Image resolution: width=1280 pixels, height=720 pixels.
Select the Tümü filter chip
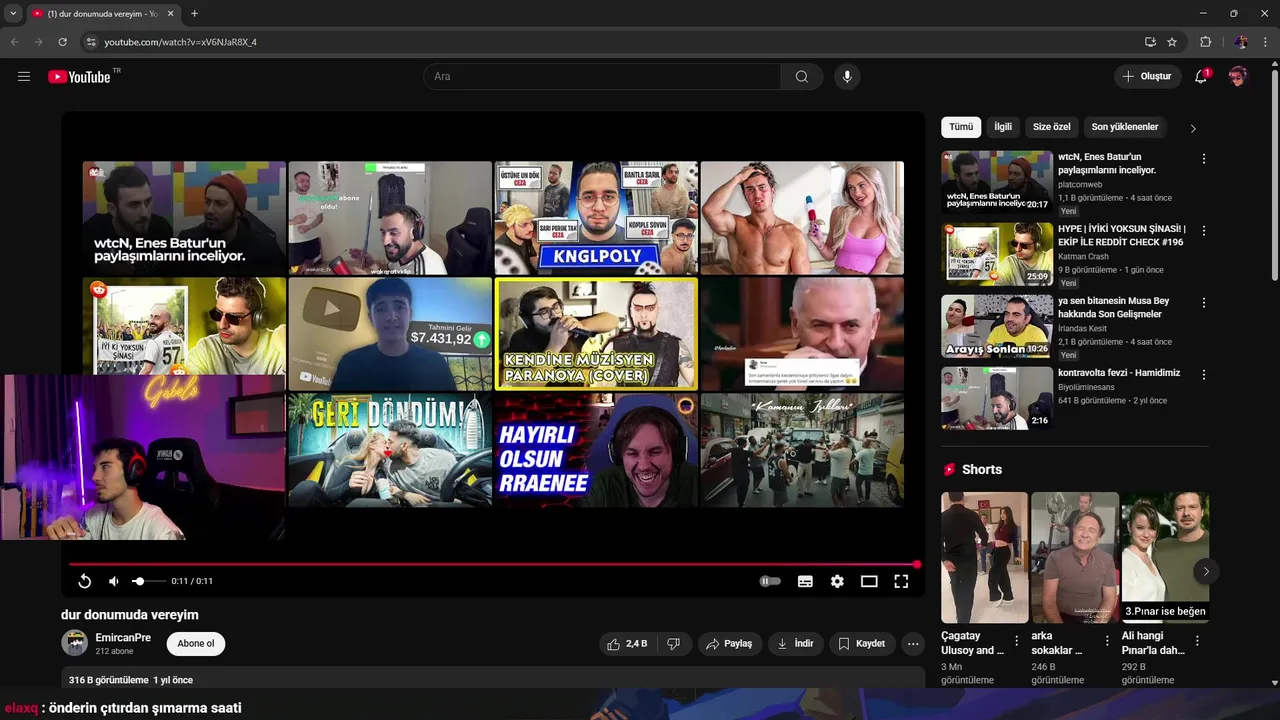961,127
